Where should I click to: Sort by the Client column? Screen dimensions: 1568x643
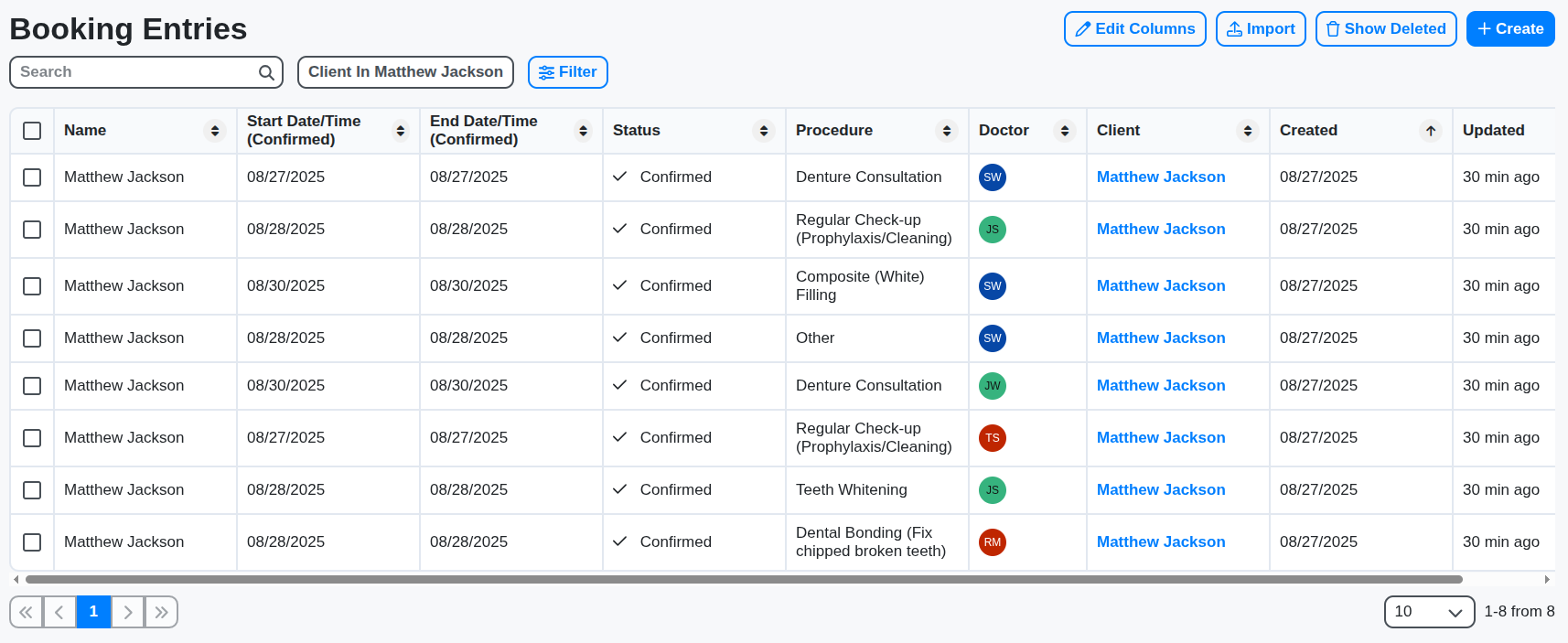1248,131
